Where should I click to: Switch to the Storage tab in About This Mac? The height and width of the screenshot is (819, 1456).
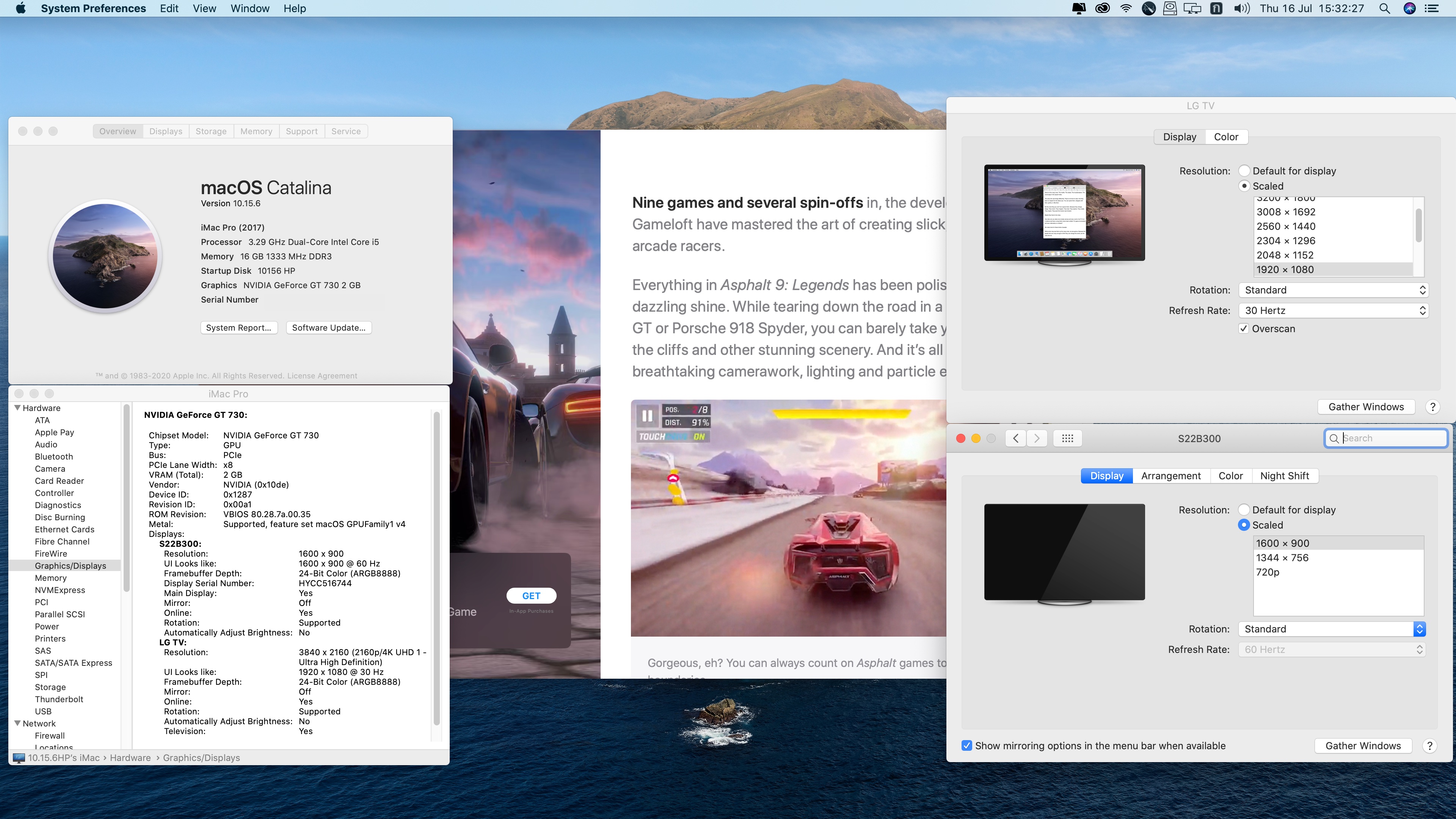point(211,131)
